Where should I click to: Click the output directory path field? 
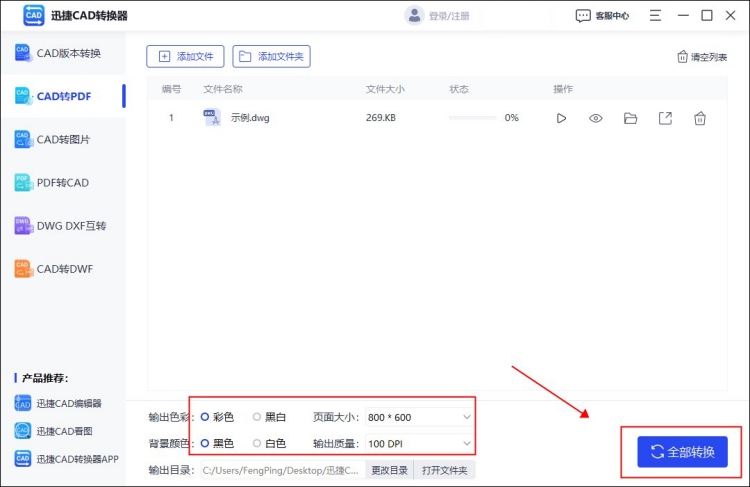click(283, 470)
